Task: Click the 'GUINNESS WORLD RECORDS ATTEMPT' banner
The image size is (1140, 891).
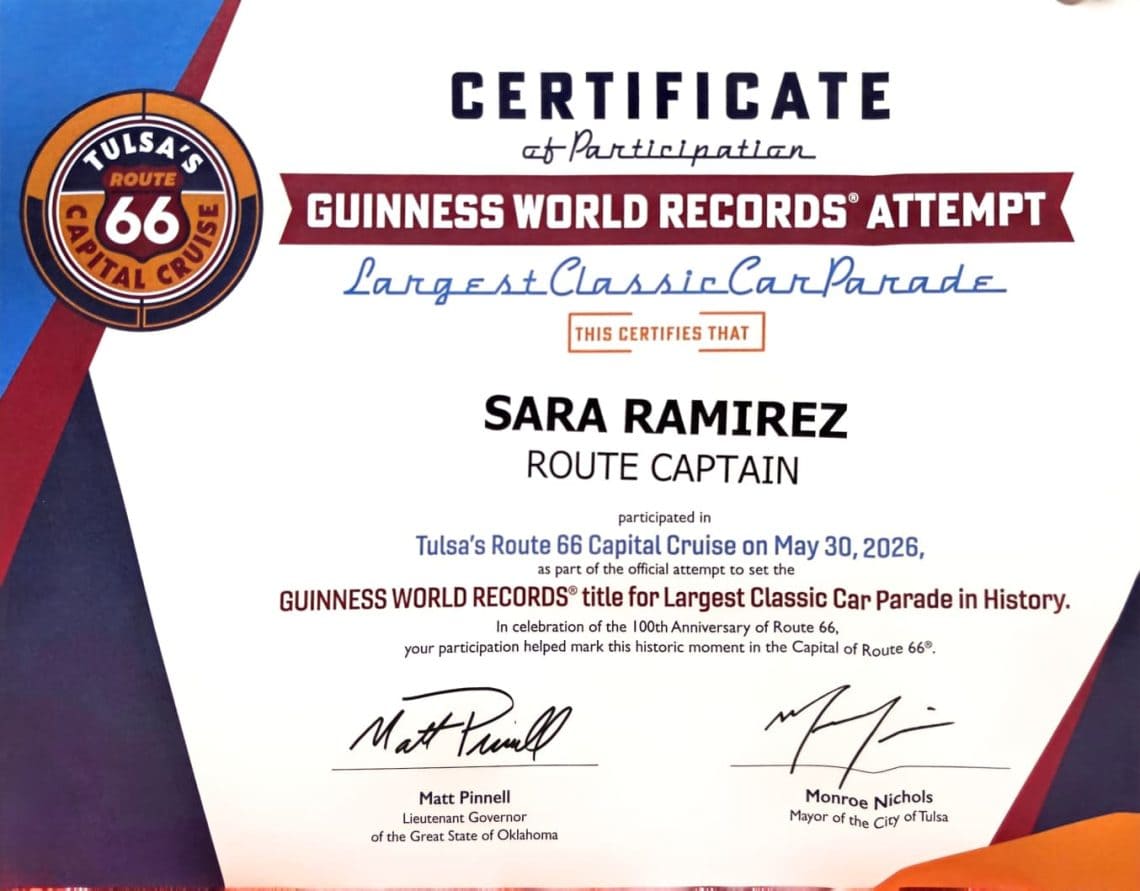Action: (x=675, y=209)
